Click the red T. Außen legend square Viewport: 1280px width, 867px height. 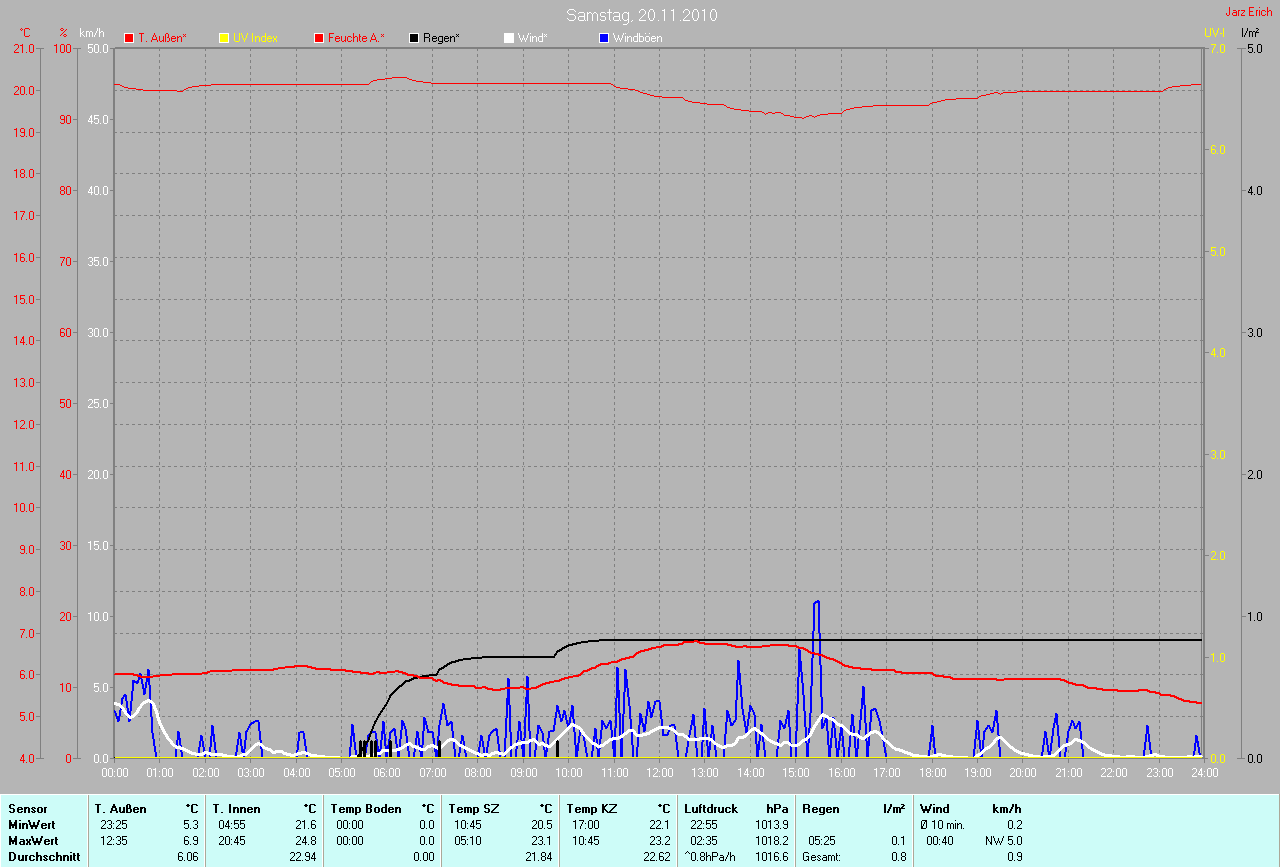129,38
